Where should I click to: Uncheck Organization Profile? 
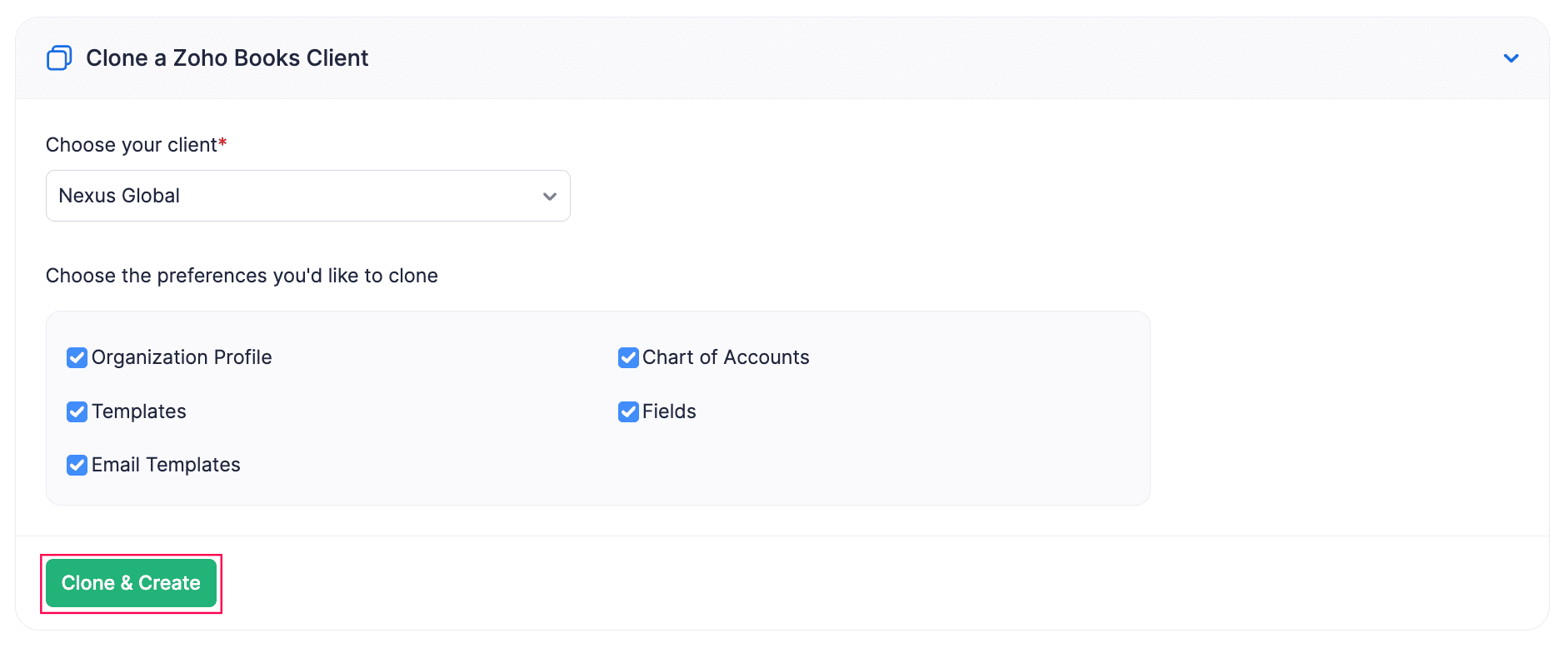tap(77, 357)
